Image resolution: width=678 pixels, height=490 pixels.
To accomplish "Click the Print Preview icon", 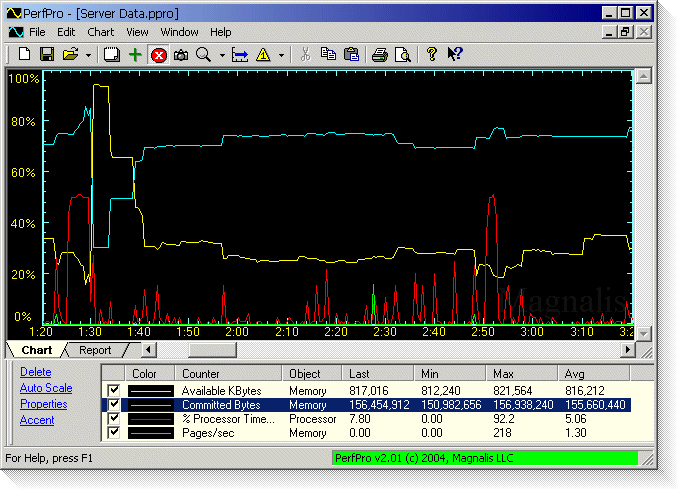I will [403, 55].
